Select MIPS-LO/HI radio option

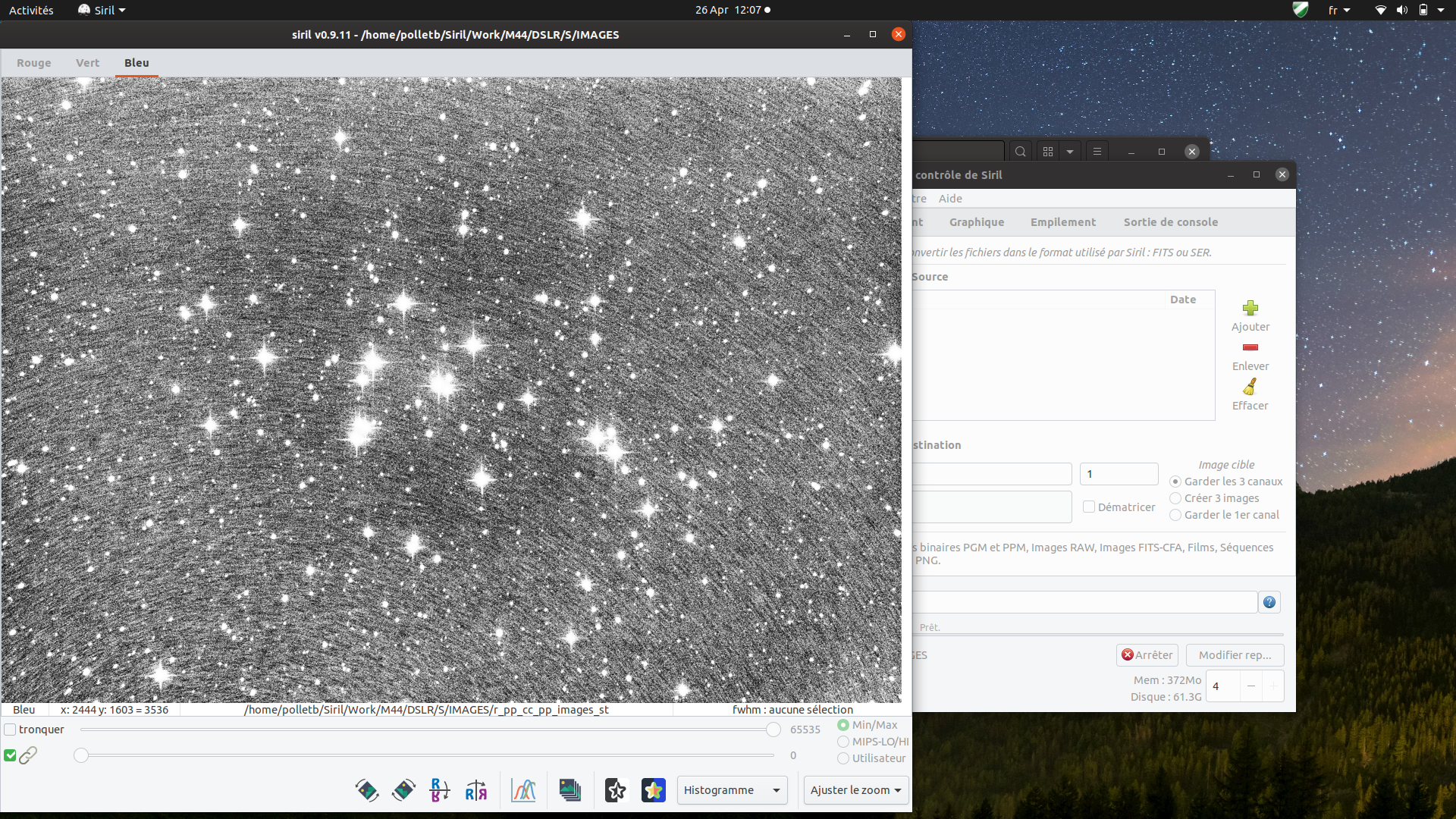[x=843, y=742]
